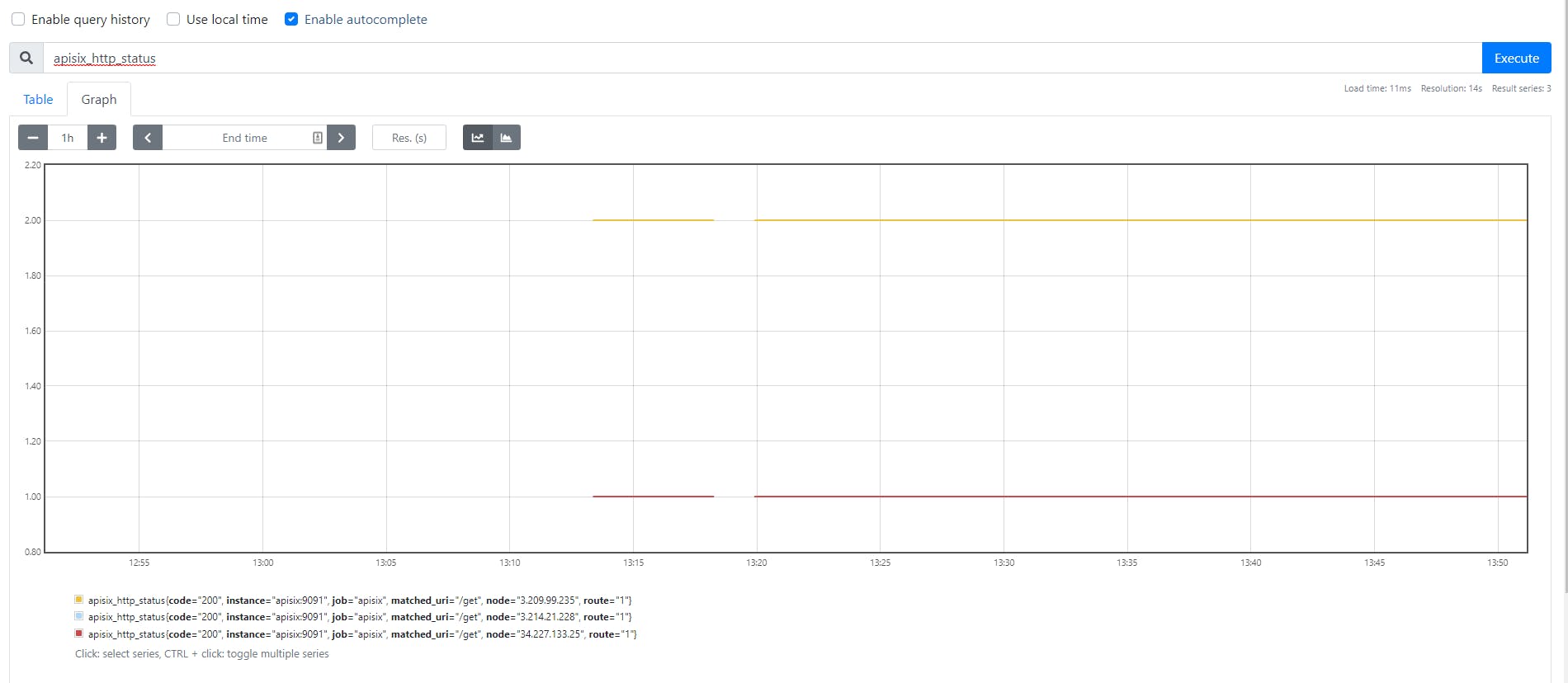Image resolution: width=1568 pixels, height=683 pixels.
Task: Check the Use local time option
Action: (173, 19)
